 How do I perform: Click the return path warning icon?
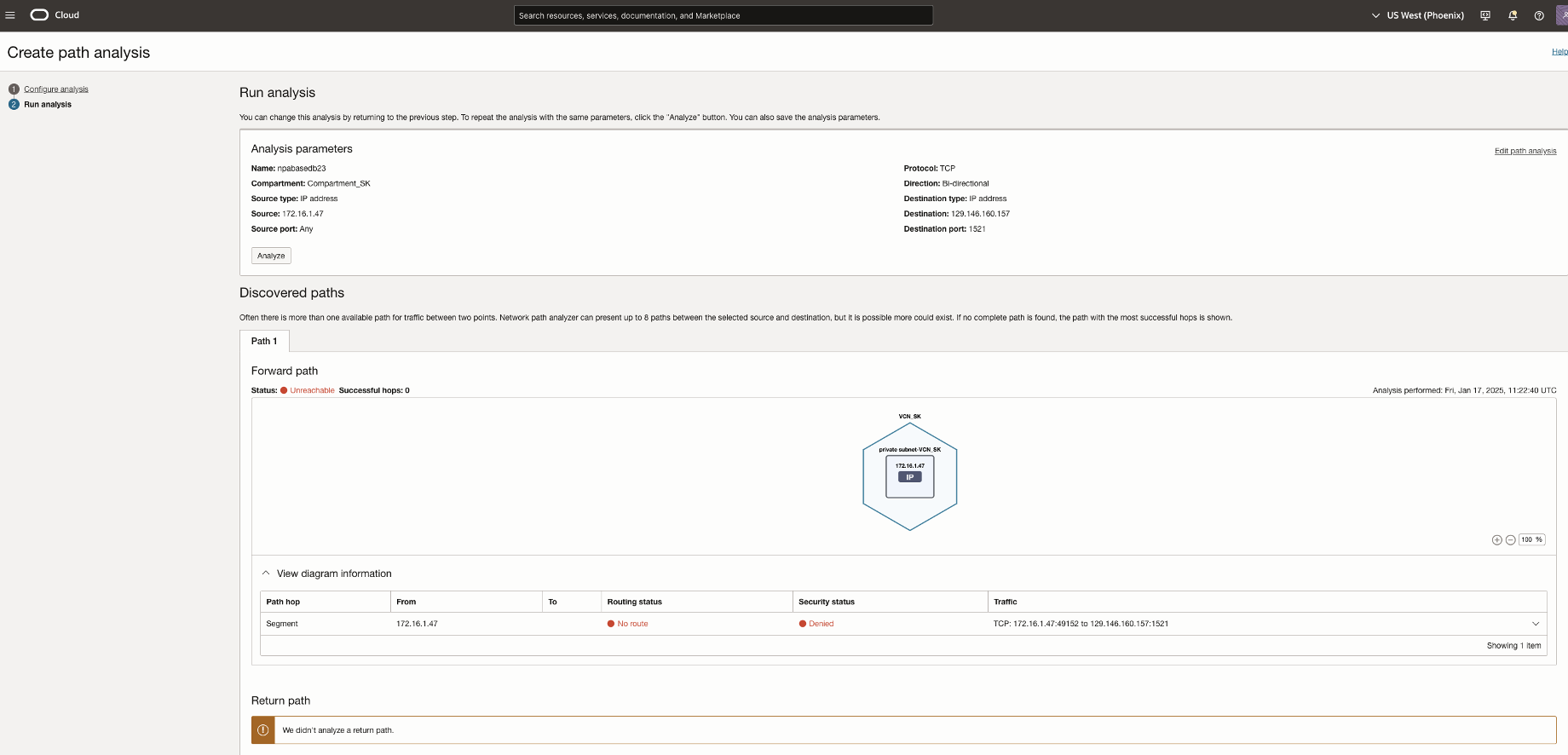click(263, 730)
